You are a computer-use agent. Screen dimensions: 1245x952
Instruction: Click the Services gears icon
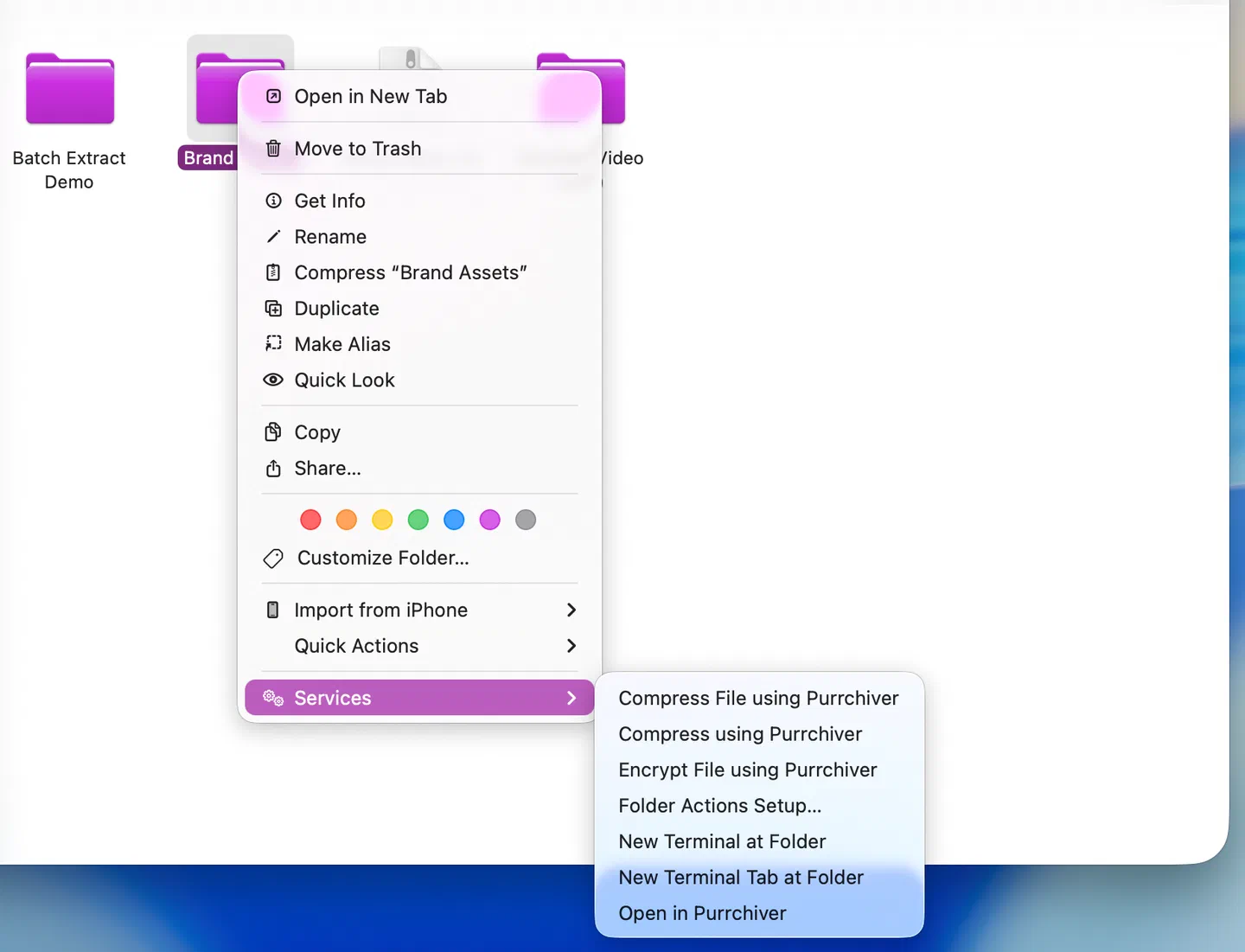pyautogui.click(x=273, y=698)
